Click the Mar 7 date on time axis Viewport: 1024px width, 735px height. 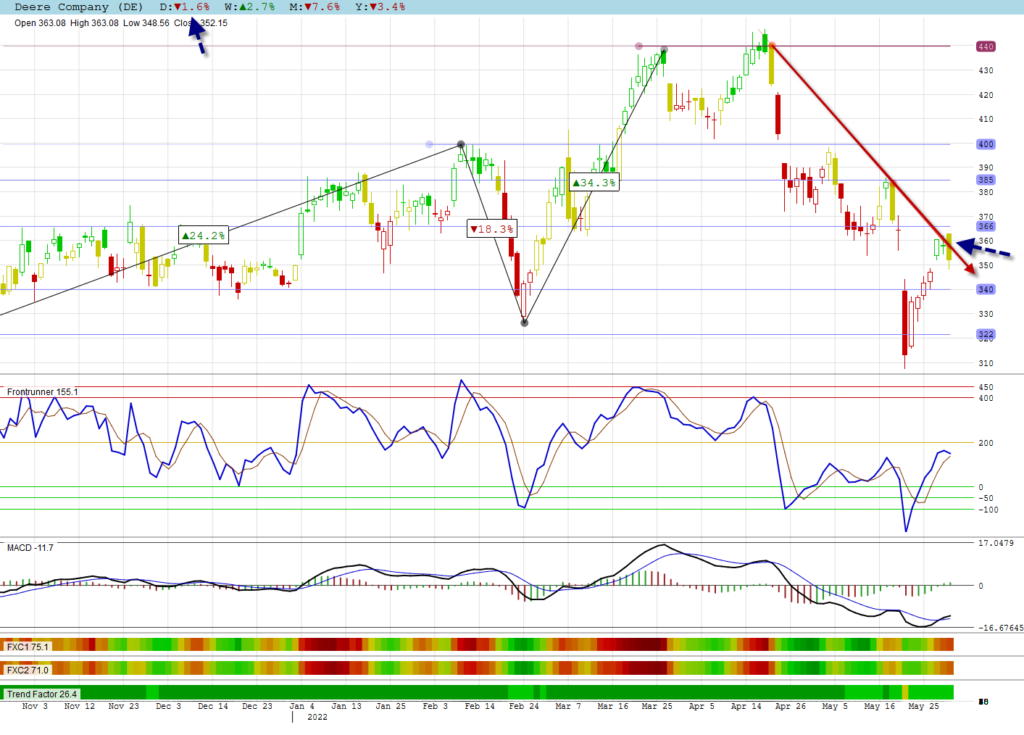[568, 706]
